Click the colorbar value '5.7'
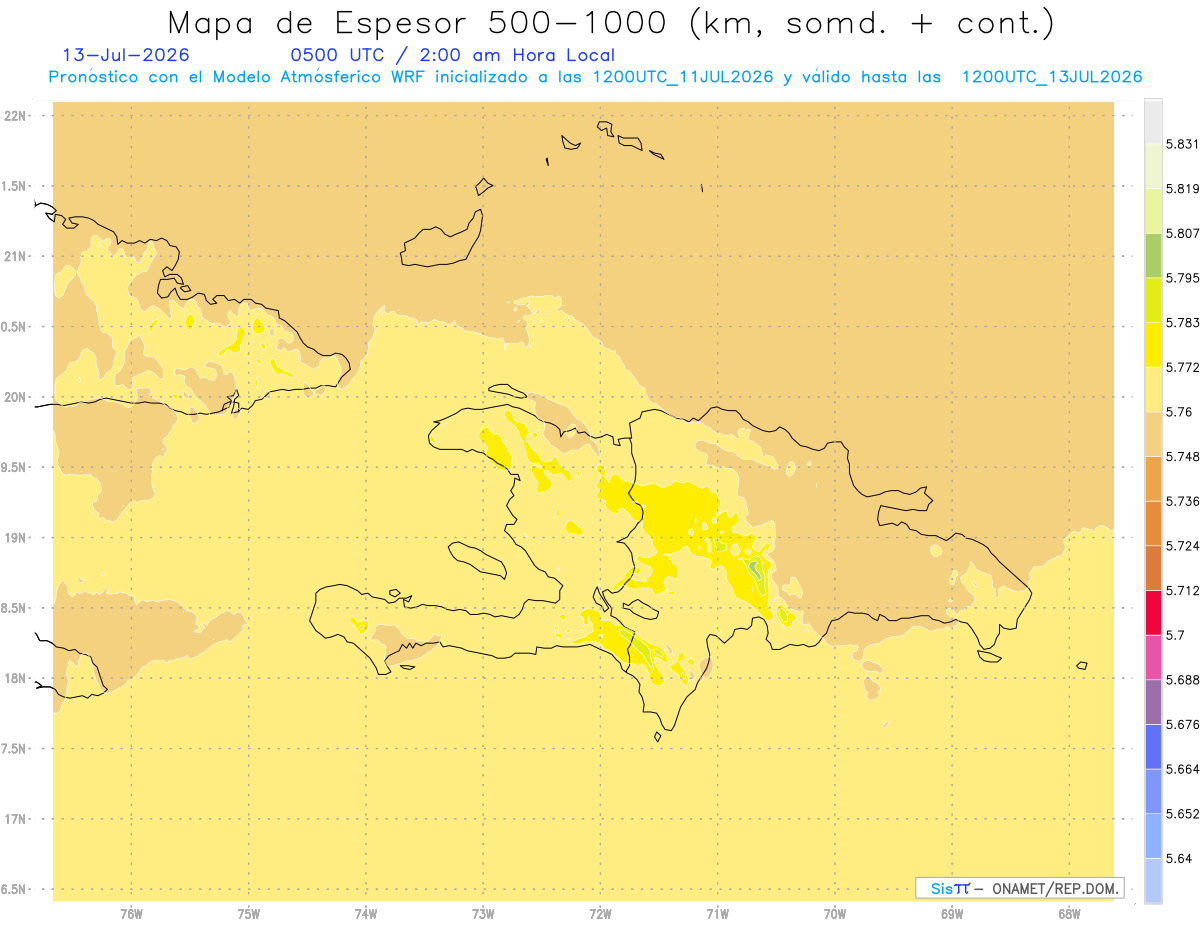The image size is (1200, 927). (x=1175, y=635)
